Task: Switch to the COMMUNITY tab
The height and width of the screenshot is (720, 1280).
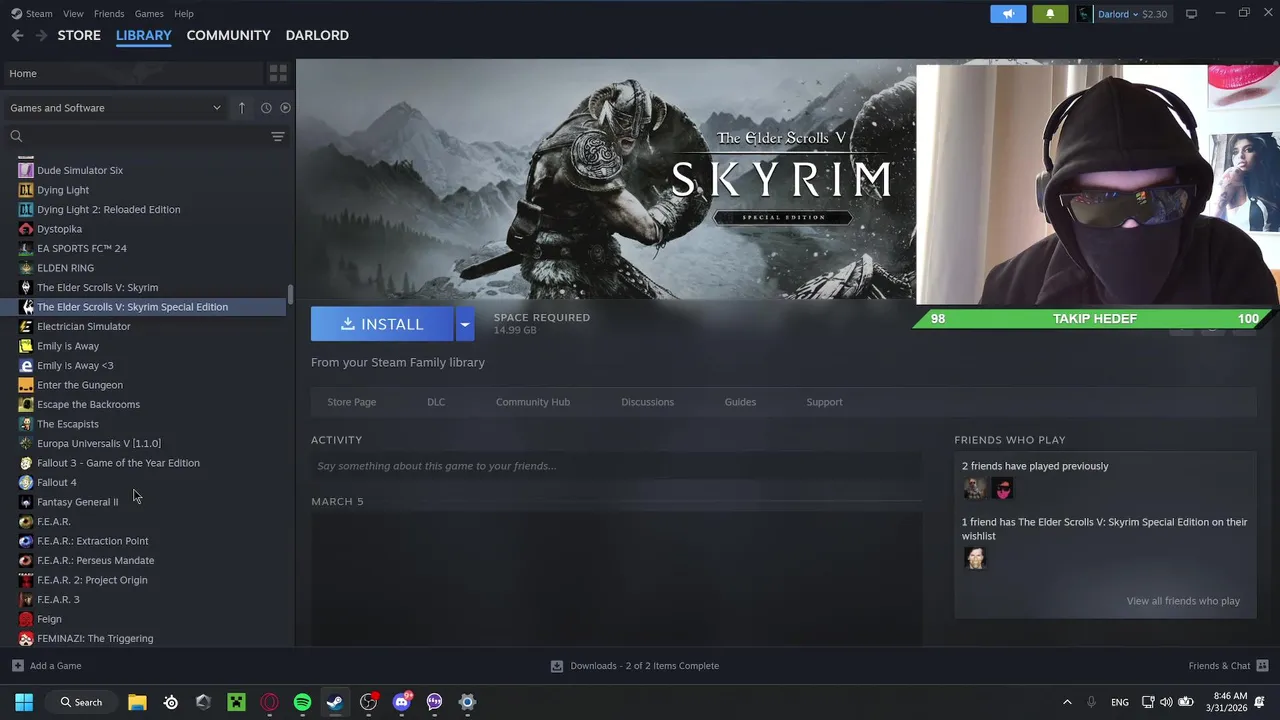Action: (x=228, y=35)
